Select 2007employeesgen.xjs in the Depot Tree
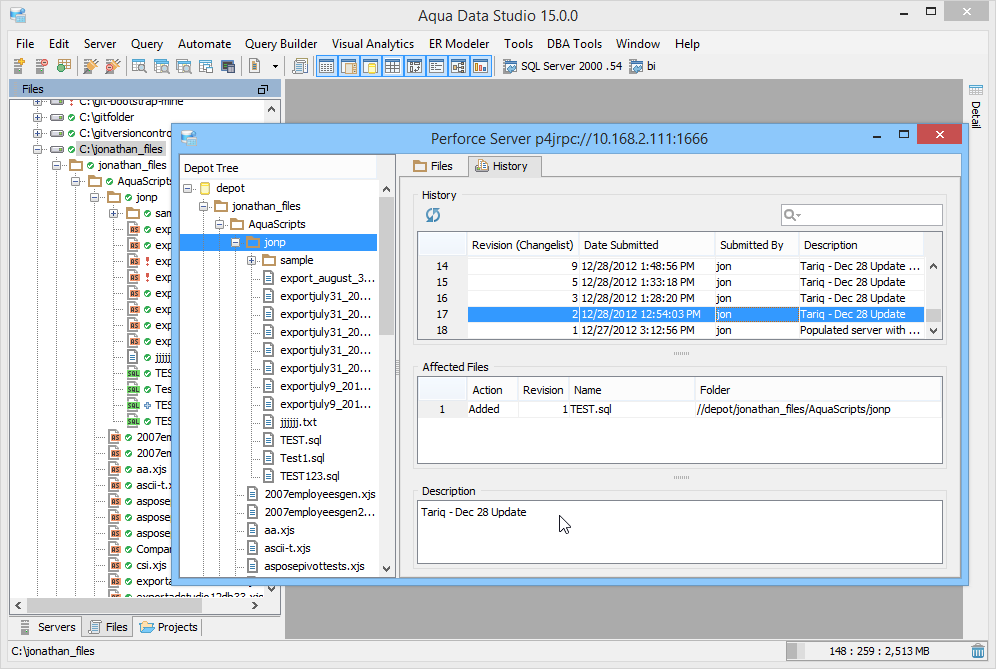Image resolution: width=996 pixels, height=669 pixels. tap(320, 494)
